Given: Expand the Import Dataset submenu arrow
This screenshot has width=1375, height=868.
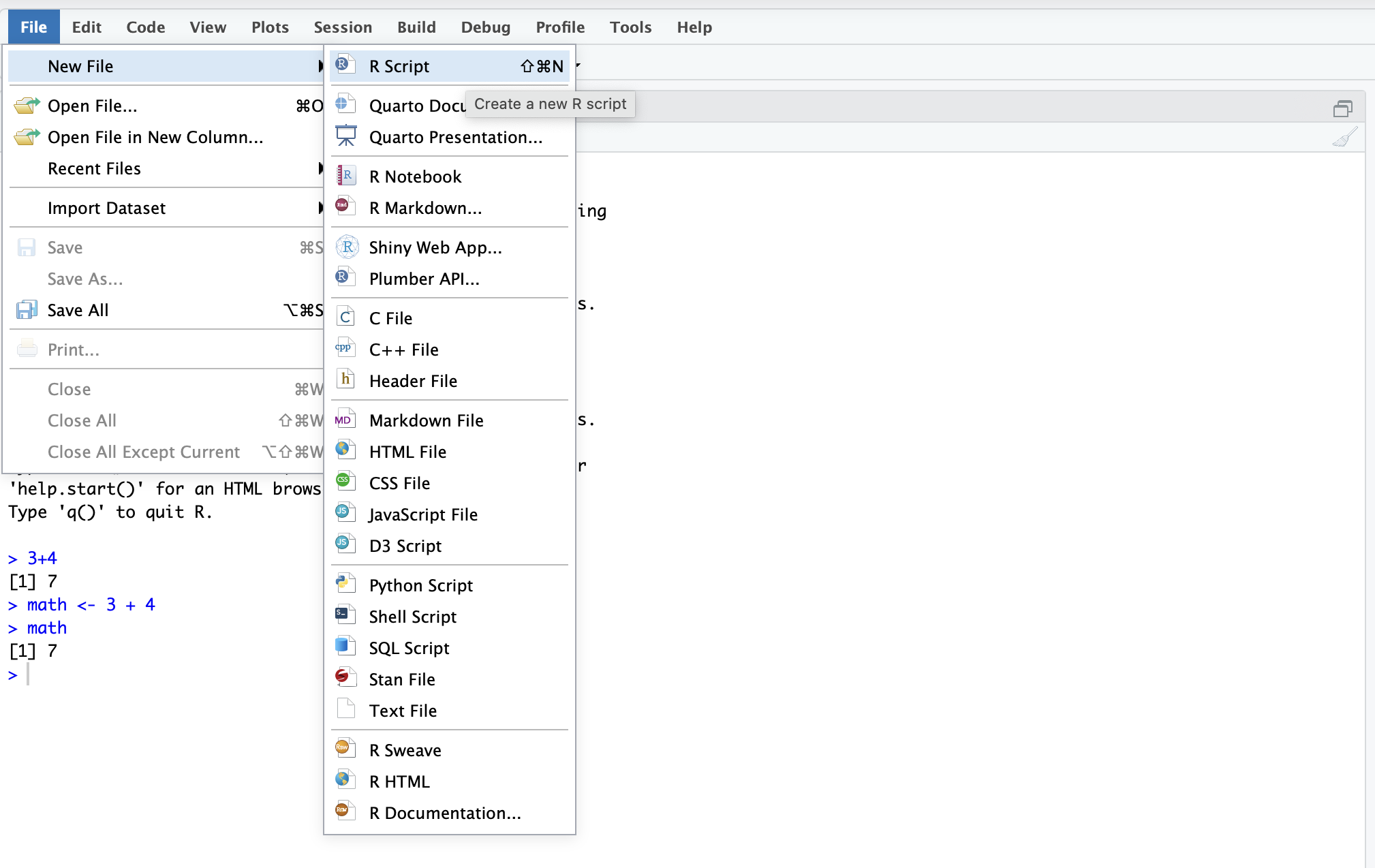Looking at the screenshot, I should pyautogui.click(x=320, y=207).
